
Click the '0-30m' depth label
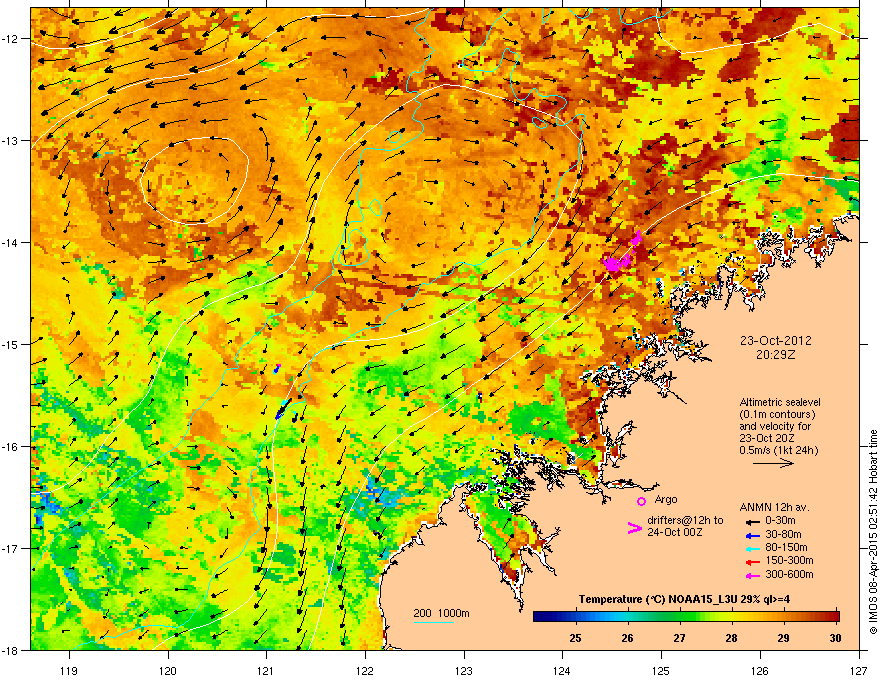pyautogui.click(x=780, y=521)
